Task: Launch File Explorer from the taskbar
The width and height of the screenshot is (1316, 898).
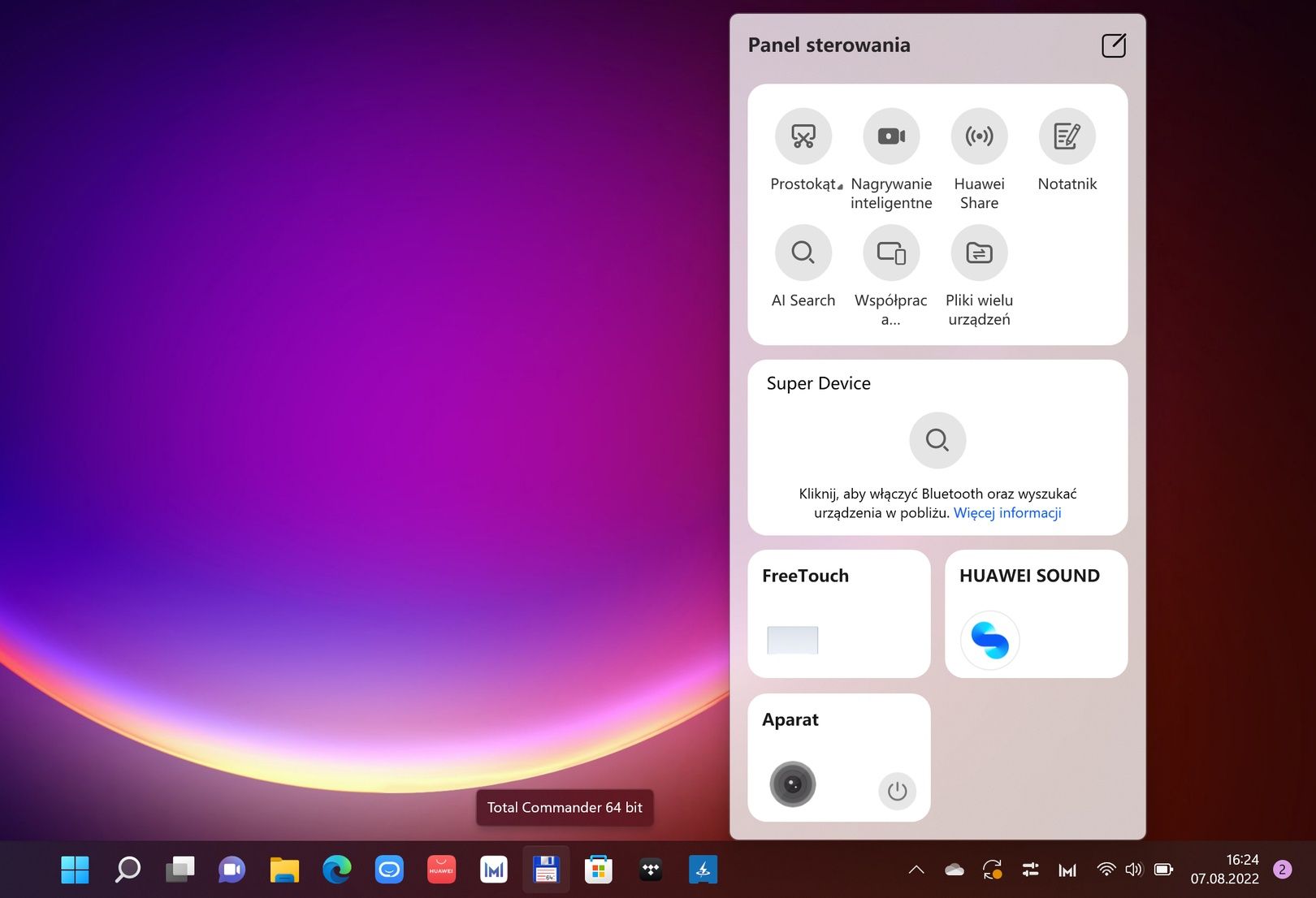Action: tap(284, 870)
